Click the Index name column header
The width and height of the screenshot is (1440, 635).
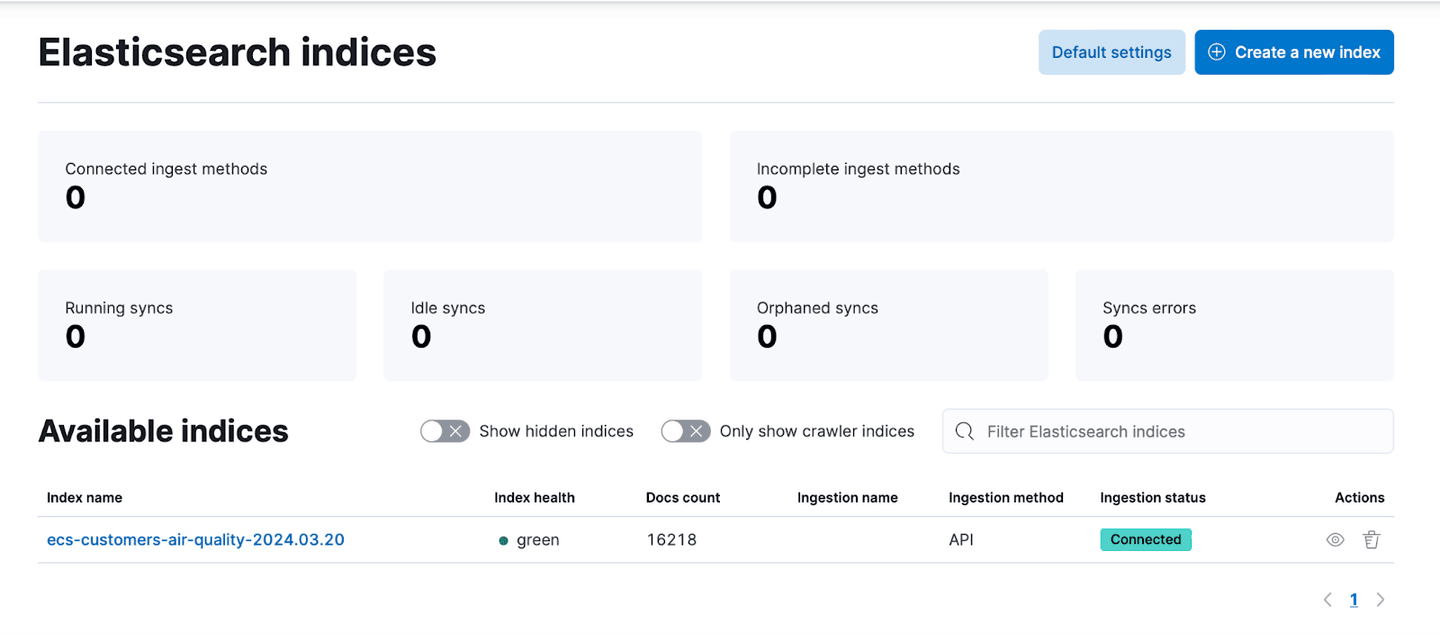(x=85, y=497)
